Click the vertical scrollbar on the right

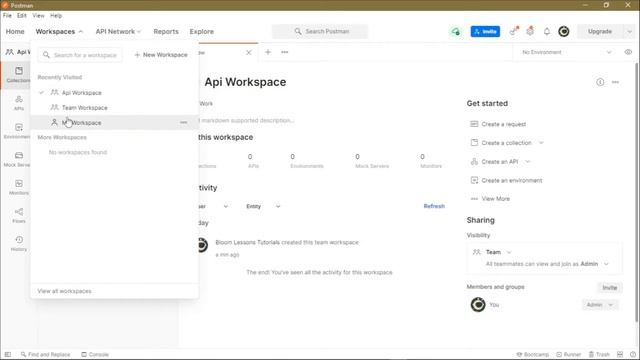coord(637,192)
